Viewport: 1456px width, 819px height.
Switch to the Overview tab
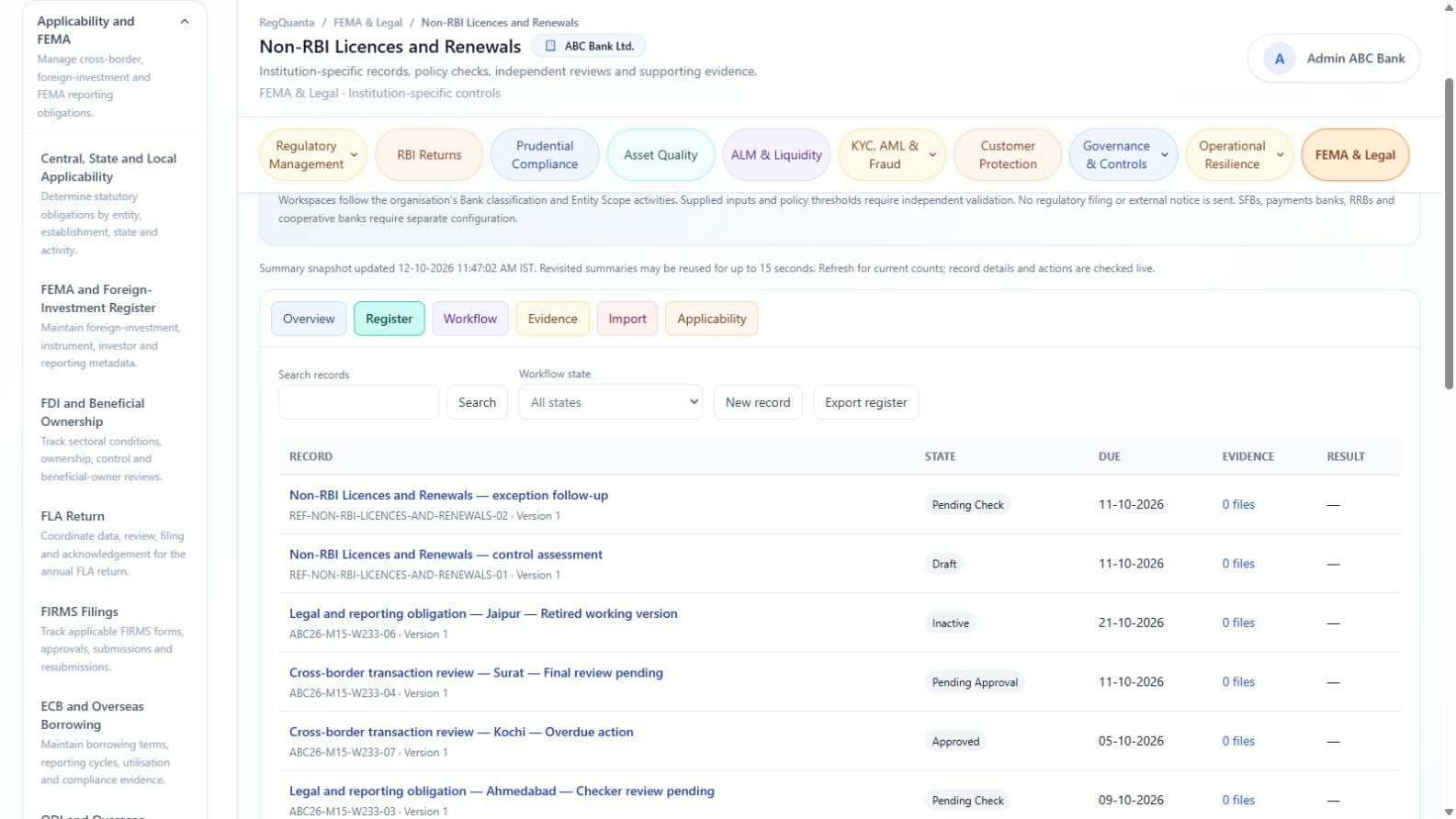click(x=309, y=319)
